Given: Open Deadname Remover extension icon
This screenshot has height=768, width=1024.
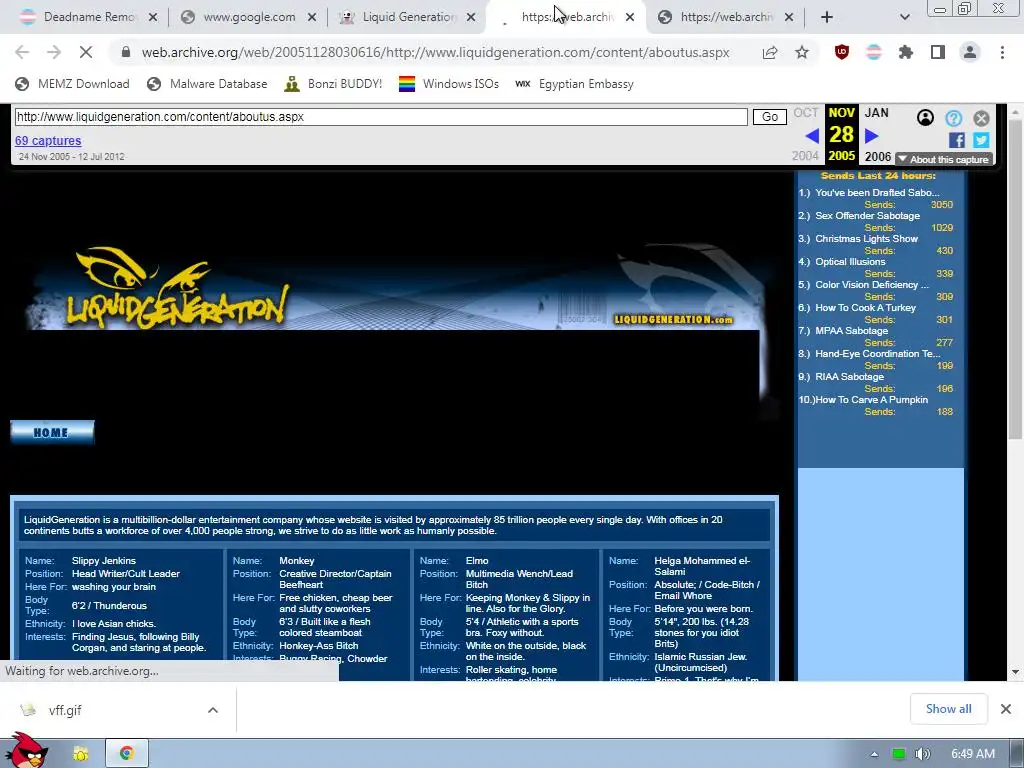Looking at the screenshot, I should coord(874,52).
